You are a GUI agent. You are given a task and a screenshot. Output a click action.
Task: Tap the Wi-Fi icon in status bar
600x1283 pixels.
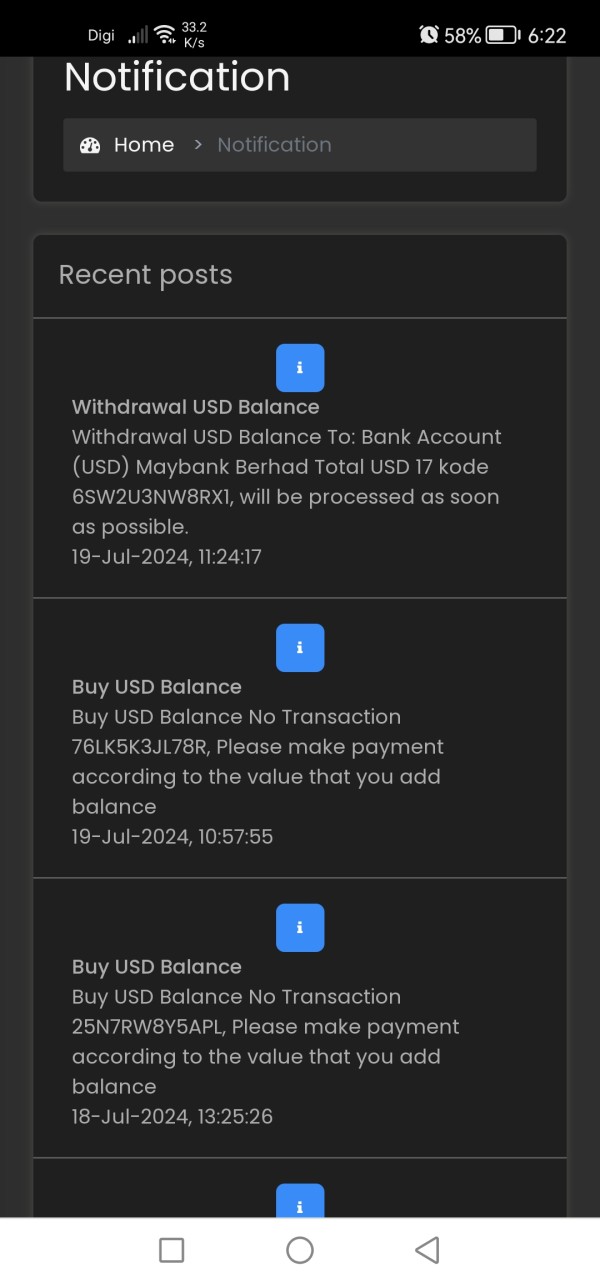coord(165,35)
